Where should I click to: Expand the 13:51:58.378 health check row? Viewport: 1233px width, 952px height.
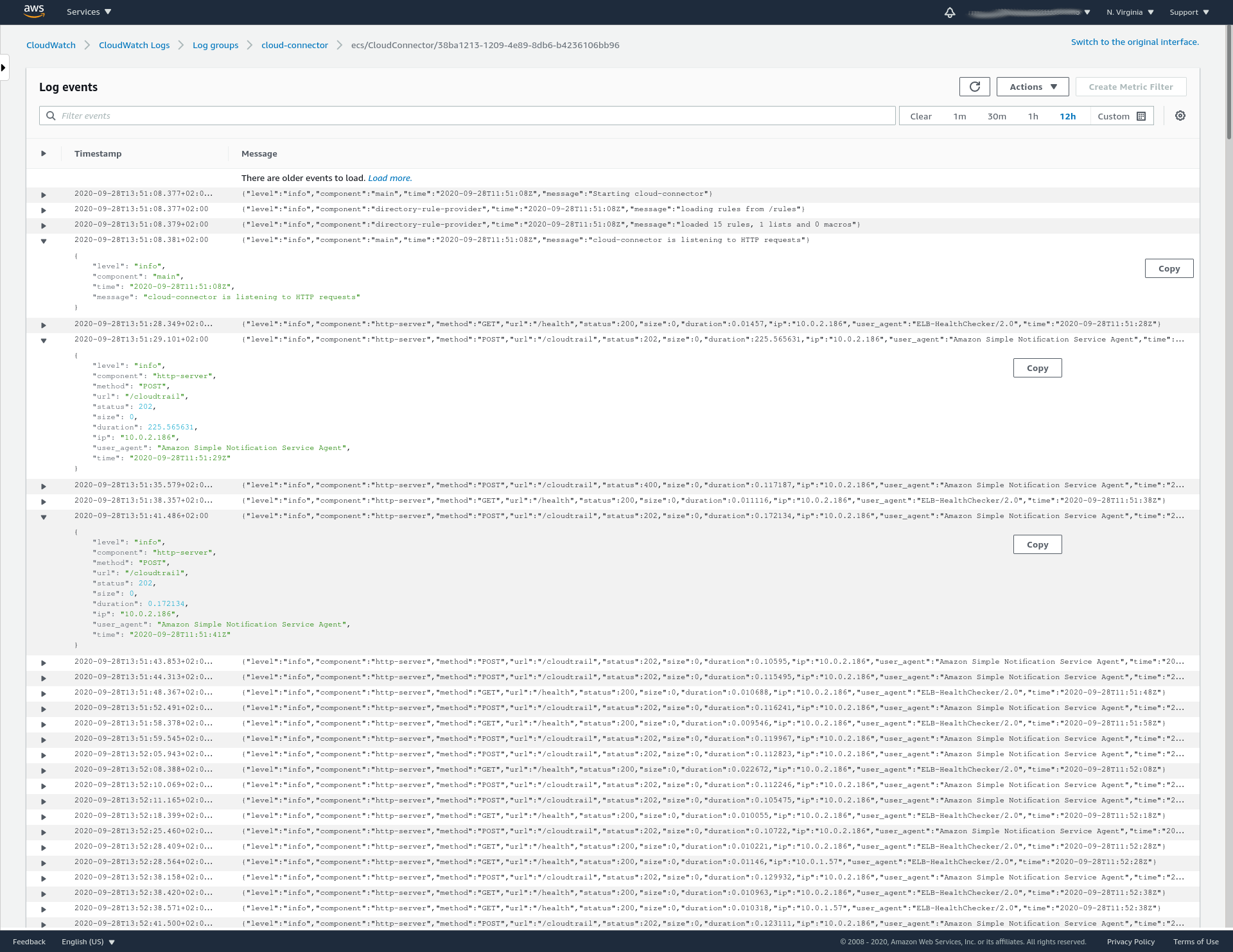(44, 724)
